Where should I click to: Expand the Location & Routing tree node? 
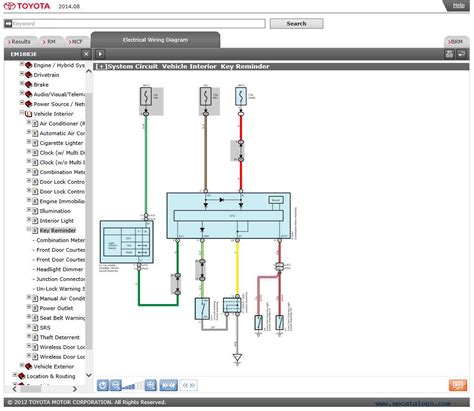pos(15,375)
